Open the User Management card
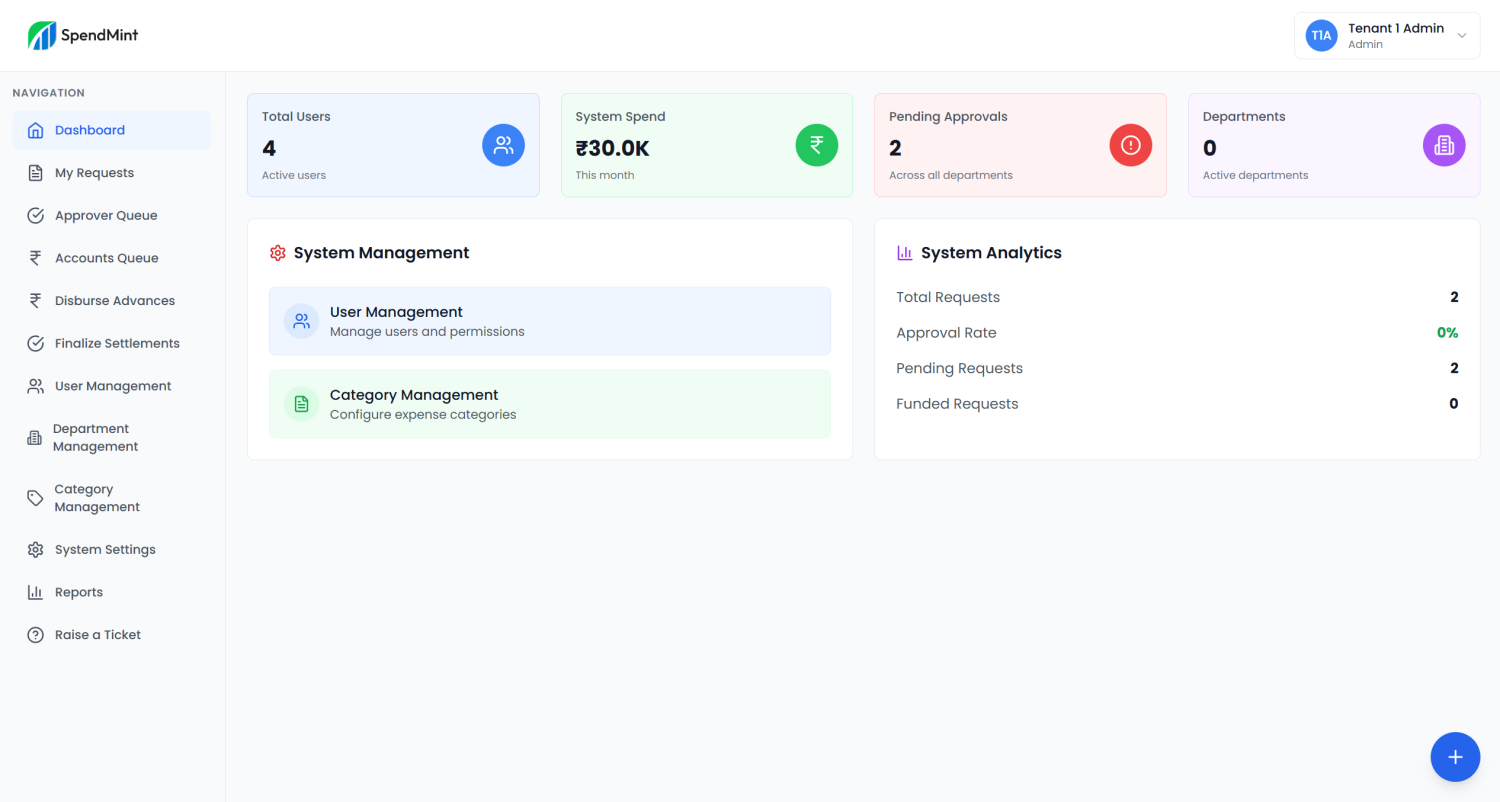 [549, 321]
